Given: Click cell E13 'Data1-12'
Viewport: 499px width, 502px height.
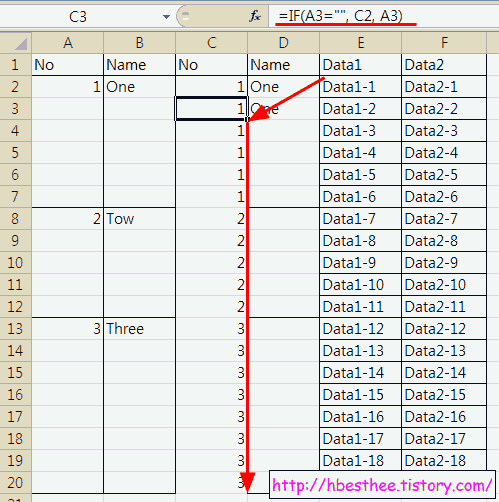Looking at the screenshot, I should 361,329.
